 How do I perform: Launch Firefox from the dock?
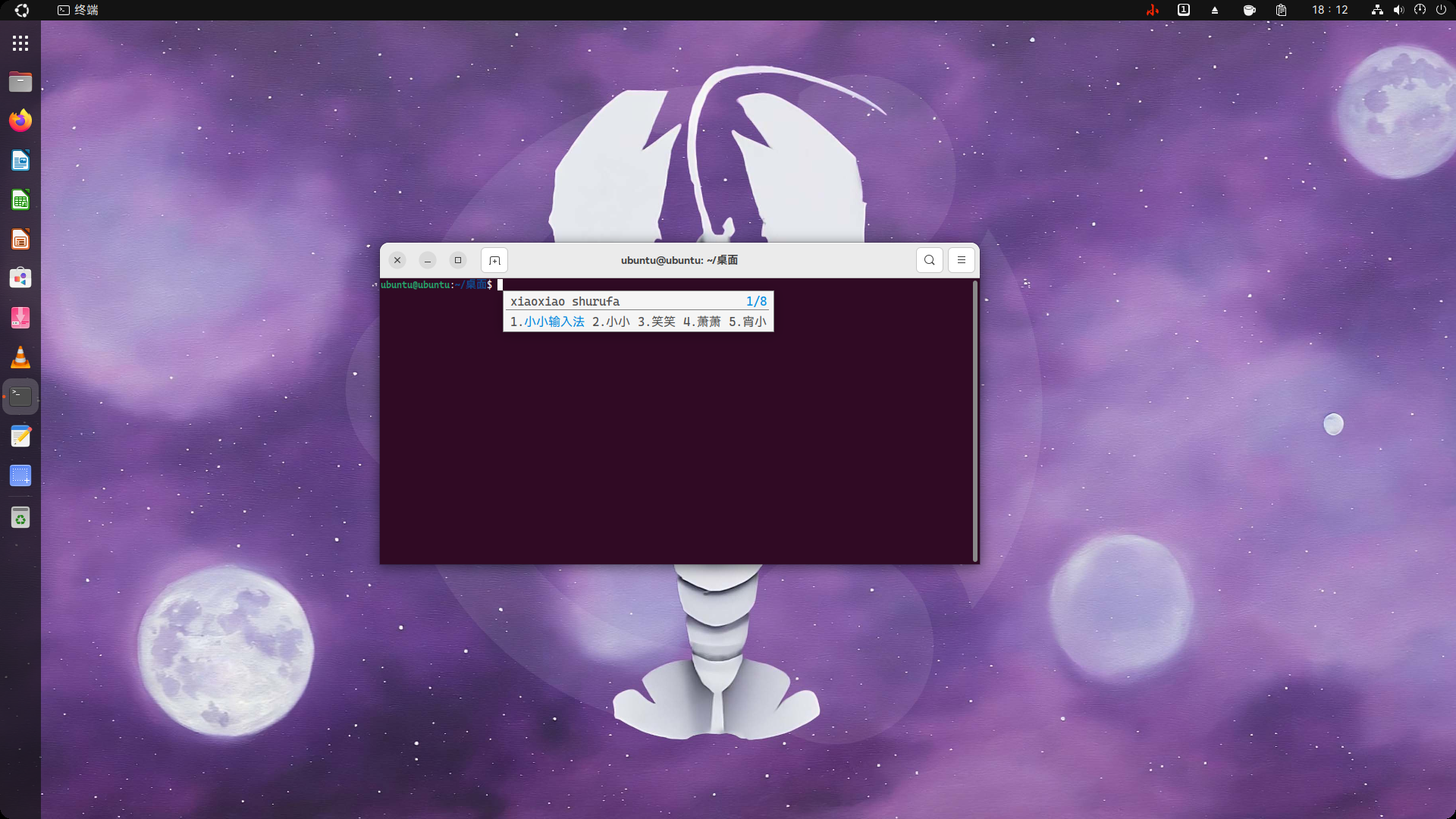(x=20, y=121)
